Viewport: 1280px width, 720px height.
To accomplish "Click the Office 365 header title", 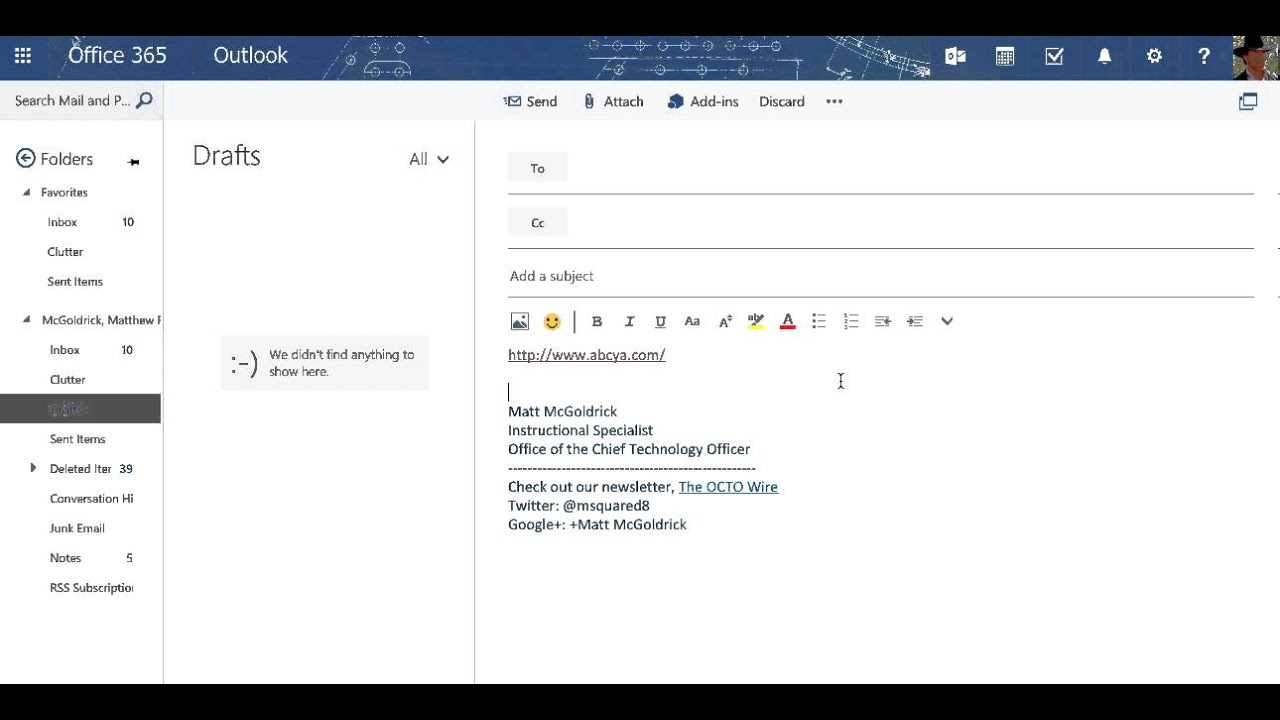I will (117, 56).
